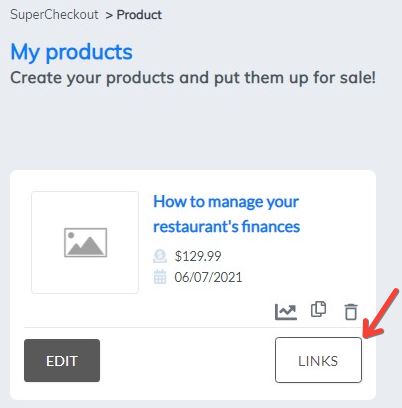Click the $129.99 price text
402x408 pixels.
198,256
